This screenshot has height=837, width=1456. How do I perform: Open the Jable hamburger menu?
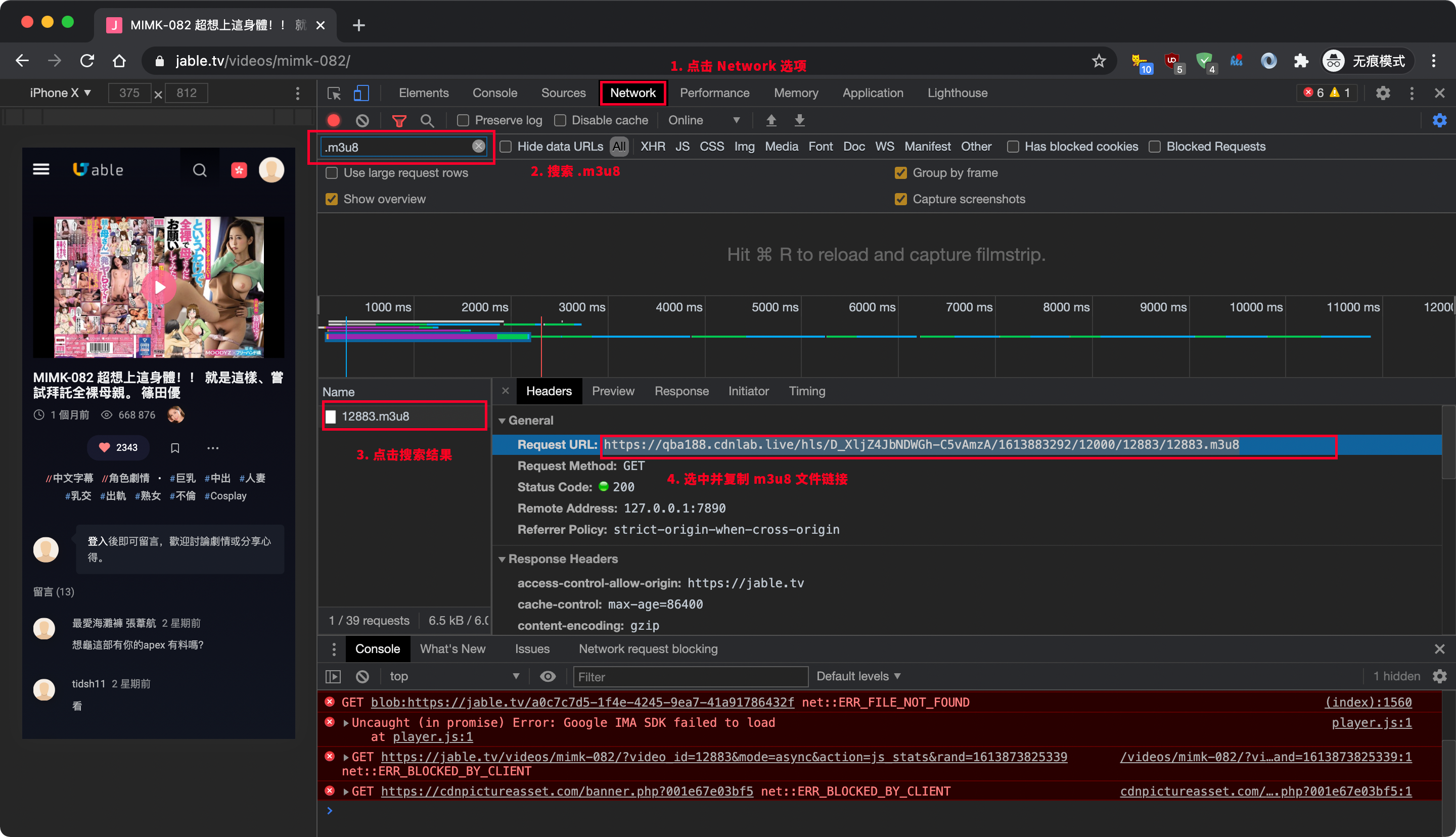[x=41, y=170]
